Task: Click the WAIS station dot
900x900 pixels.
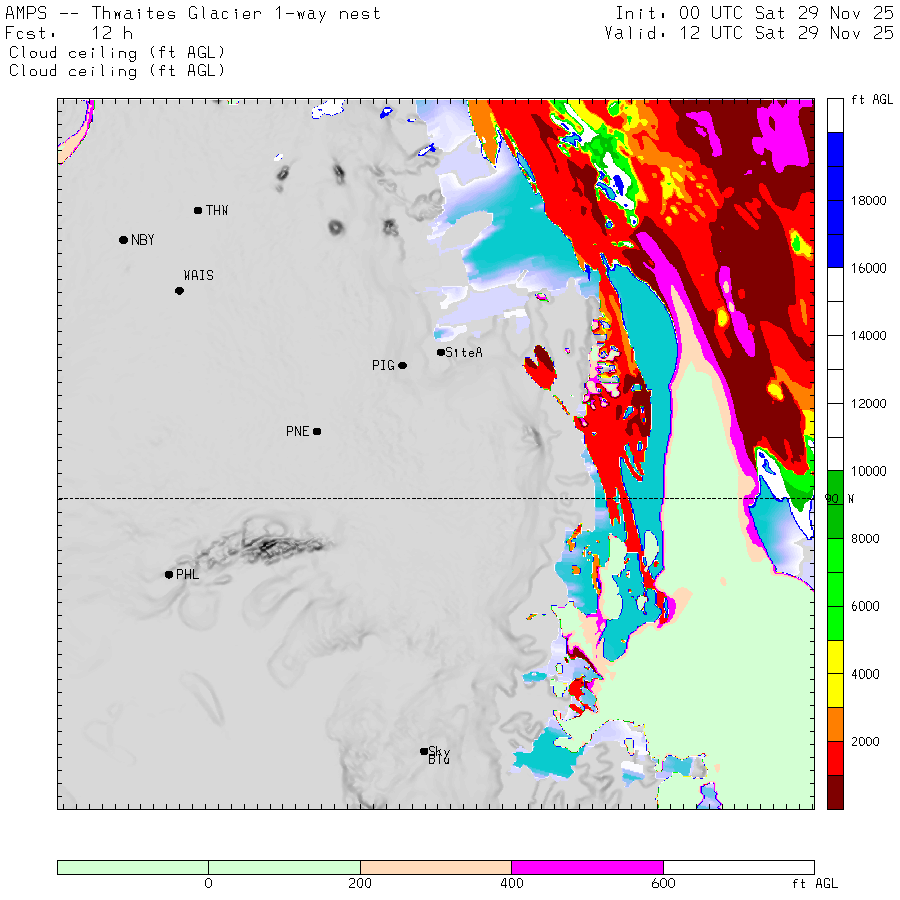Action: click(x=179, y=291)
